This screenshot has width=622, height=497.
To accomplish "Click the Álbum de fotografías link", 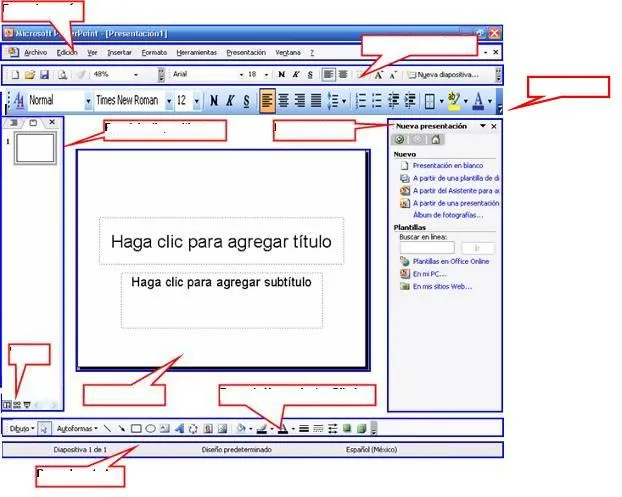I will pyautogui.click(x=448, y=215).
